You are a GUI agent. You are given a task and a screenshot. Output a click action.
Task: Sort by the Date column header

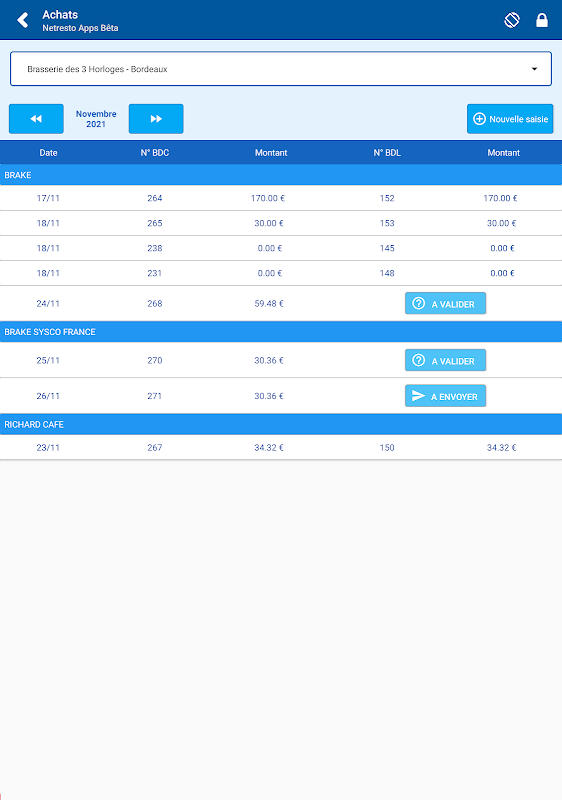click(x=48, y=153)
